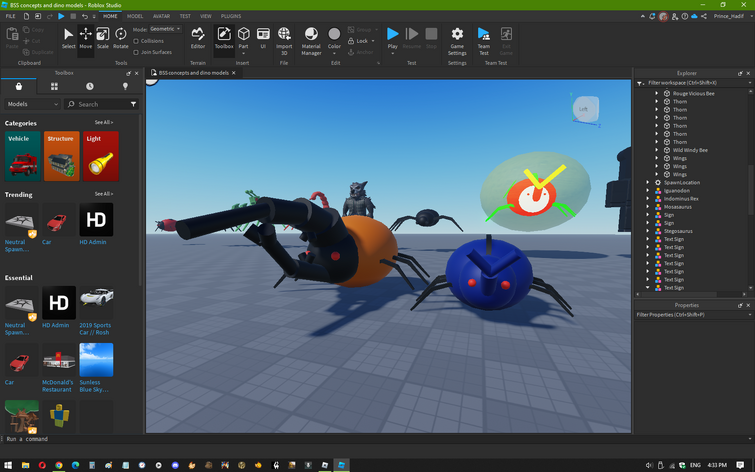Switch to the AVATAR ribbon tab
This screenshot has width=755, height=472.
161,16
